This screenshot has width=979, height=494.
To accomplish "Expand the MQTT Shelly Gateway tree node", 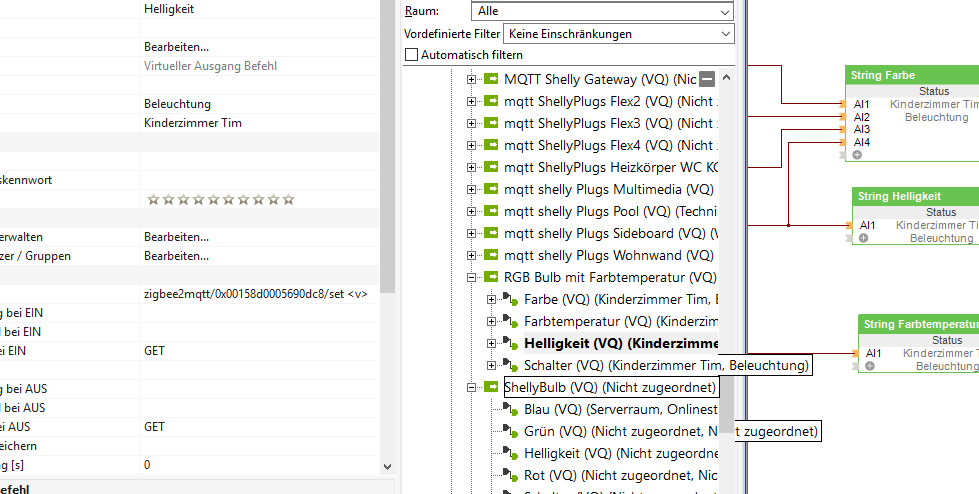I will pyautogui.click(x=471, y=79).
